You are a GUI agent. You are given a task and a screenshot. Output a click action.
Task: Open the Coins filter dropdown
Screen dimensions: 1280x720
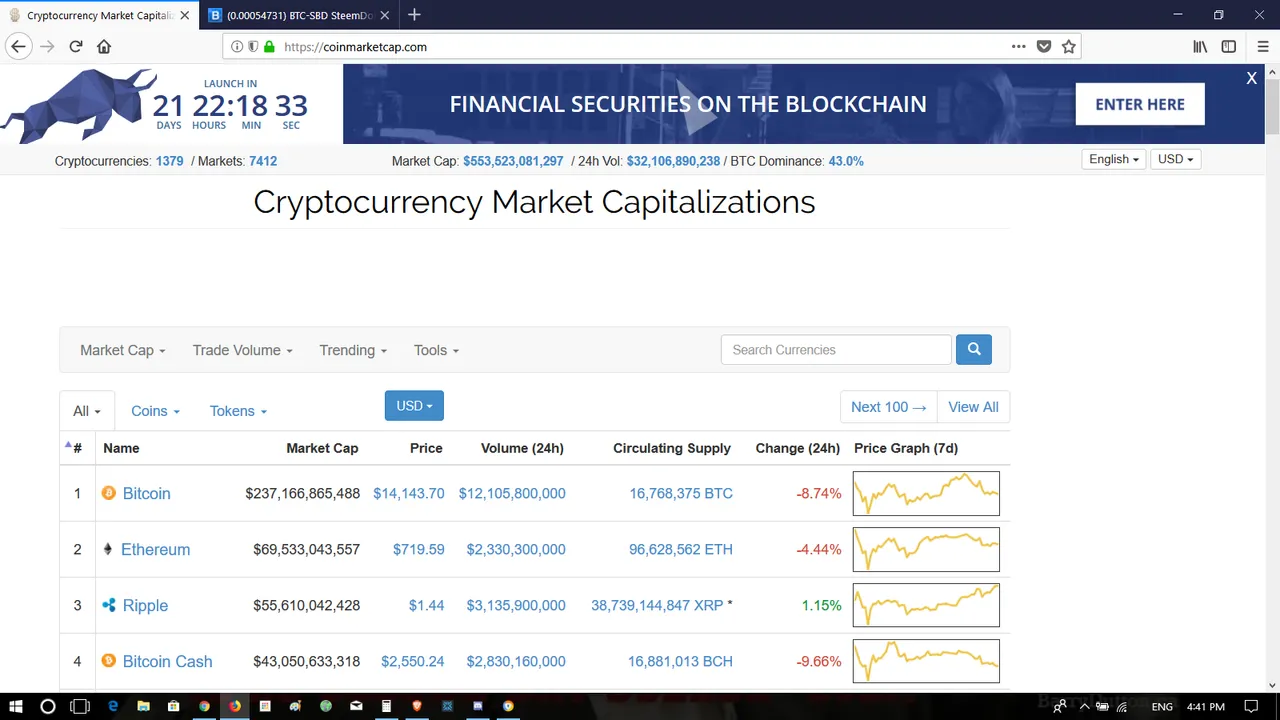point(155,411)
